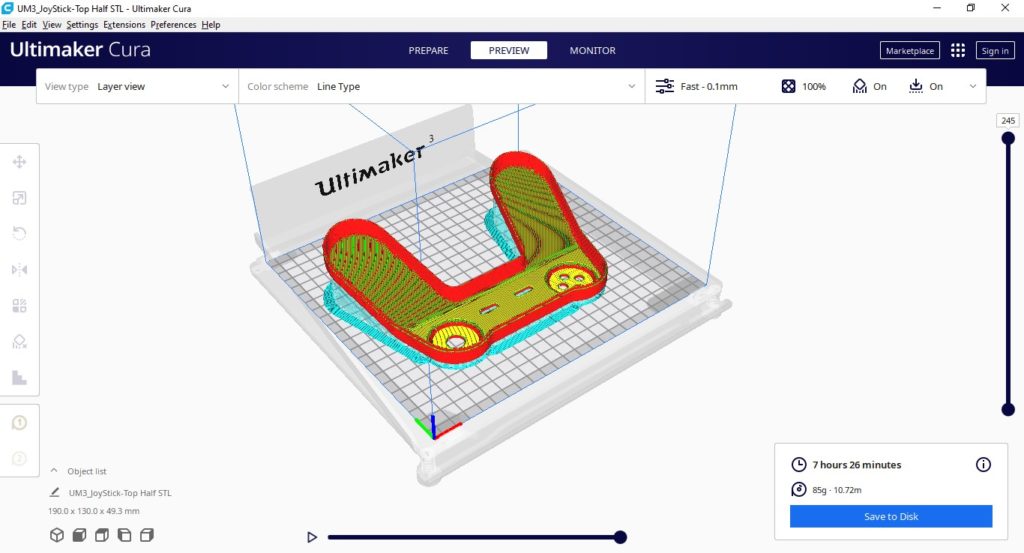1024x553 pixels.
Task: Open the View type dropdown
Action: (x=137, y=86)
